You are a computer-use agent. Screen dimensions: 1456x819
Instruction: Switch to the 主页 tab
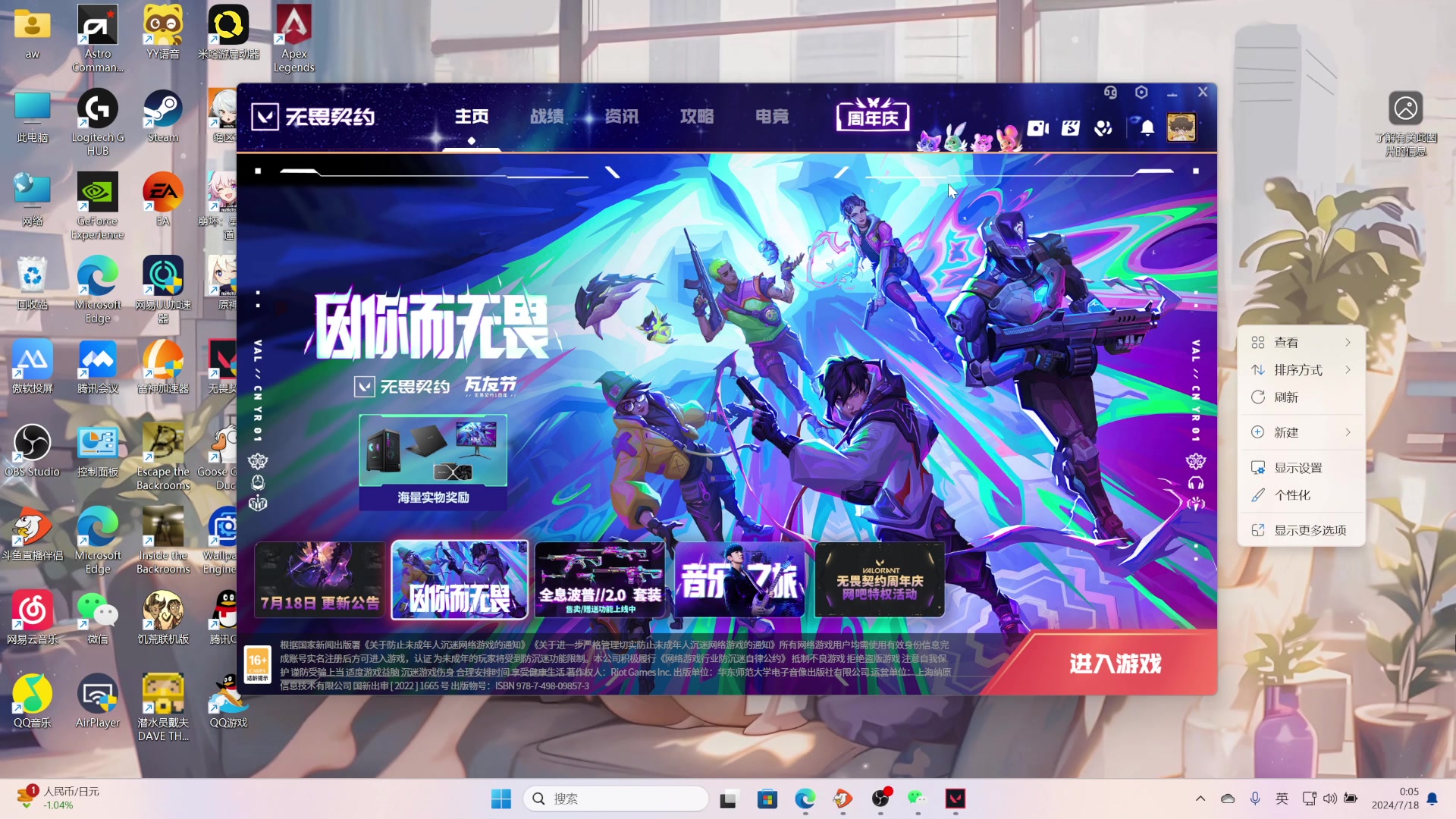[471, 117]
